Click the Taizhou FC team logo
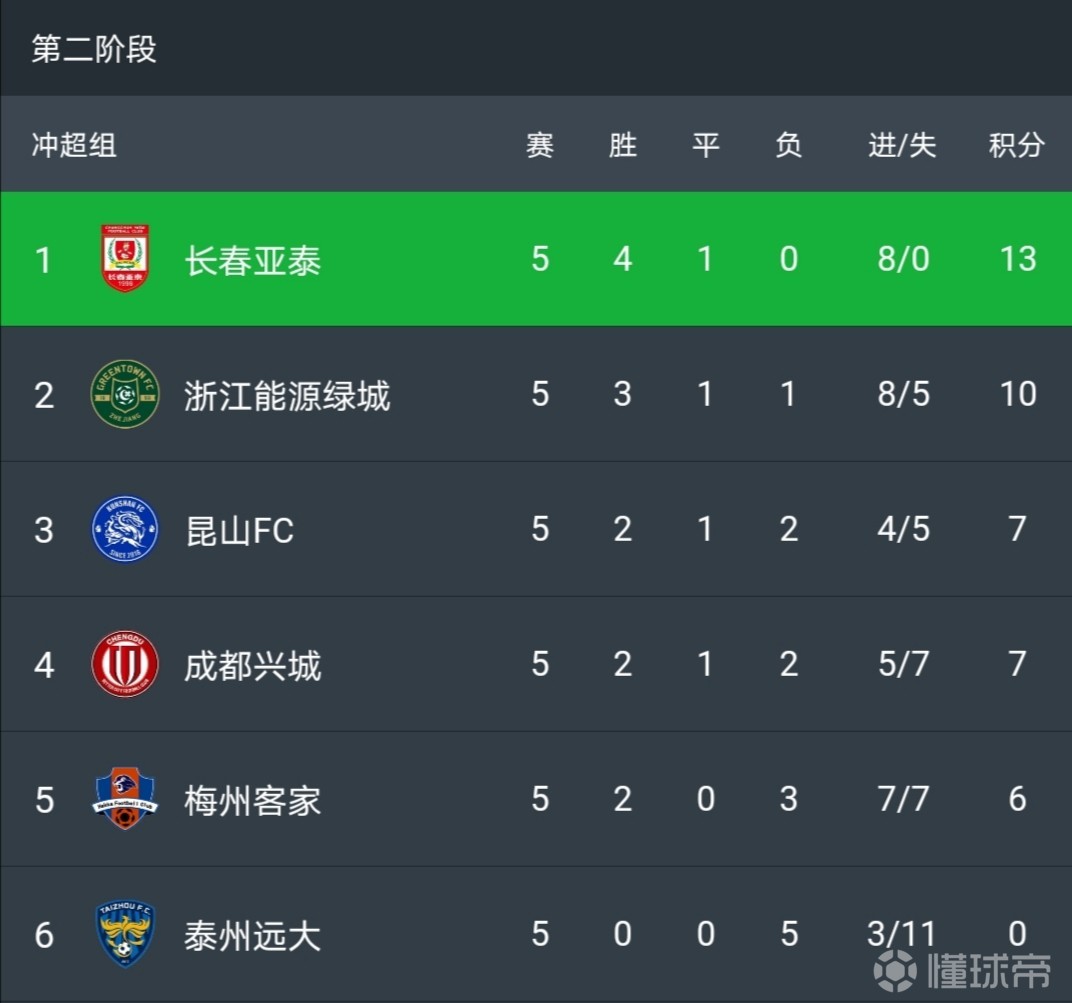The image size is (1072, 1003). pos(124,935)
